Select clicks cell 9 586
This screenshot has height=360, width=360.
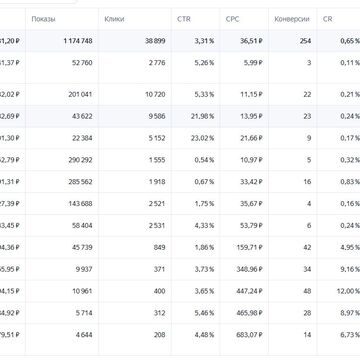[x=157, y=116]
